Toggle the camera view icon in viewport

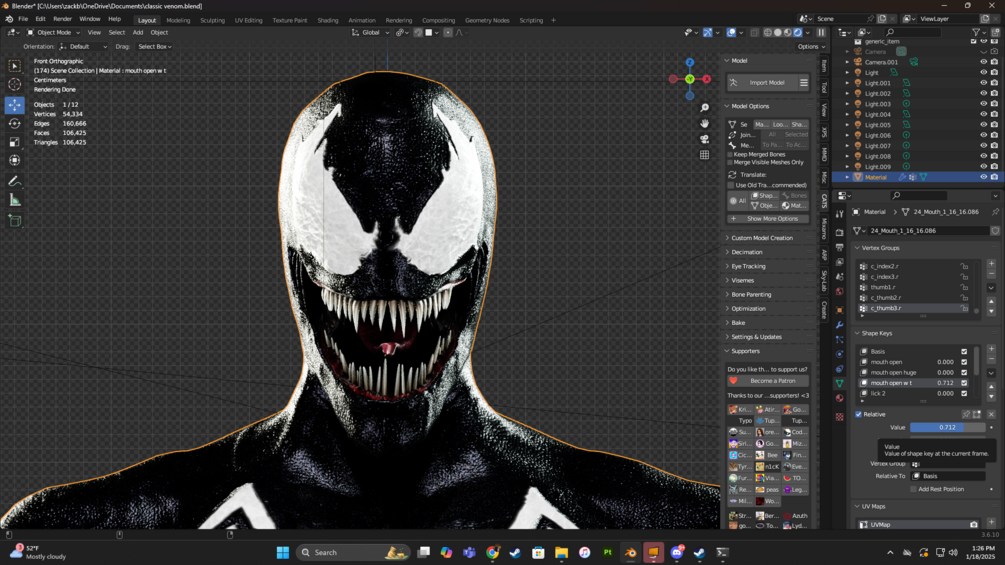tap(705, 139)
